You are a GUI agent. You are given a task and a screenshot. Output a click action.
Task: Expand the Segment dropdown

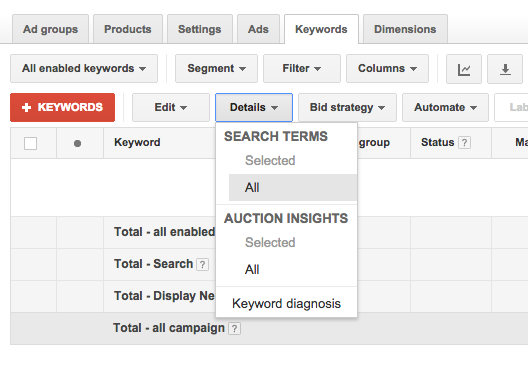coord(216,69)
